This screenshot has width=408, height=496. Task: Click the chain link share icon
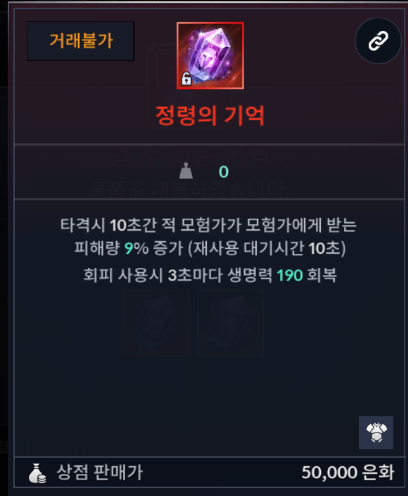point(378,41)
